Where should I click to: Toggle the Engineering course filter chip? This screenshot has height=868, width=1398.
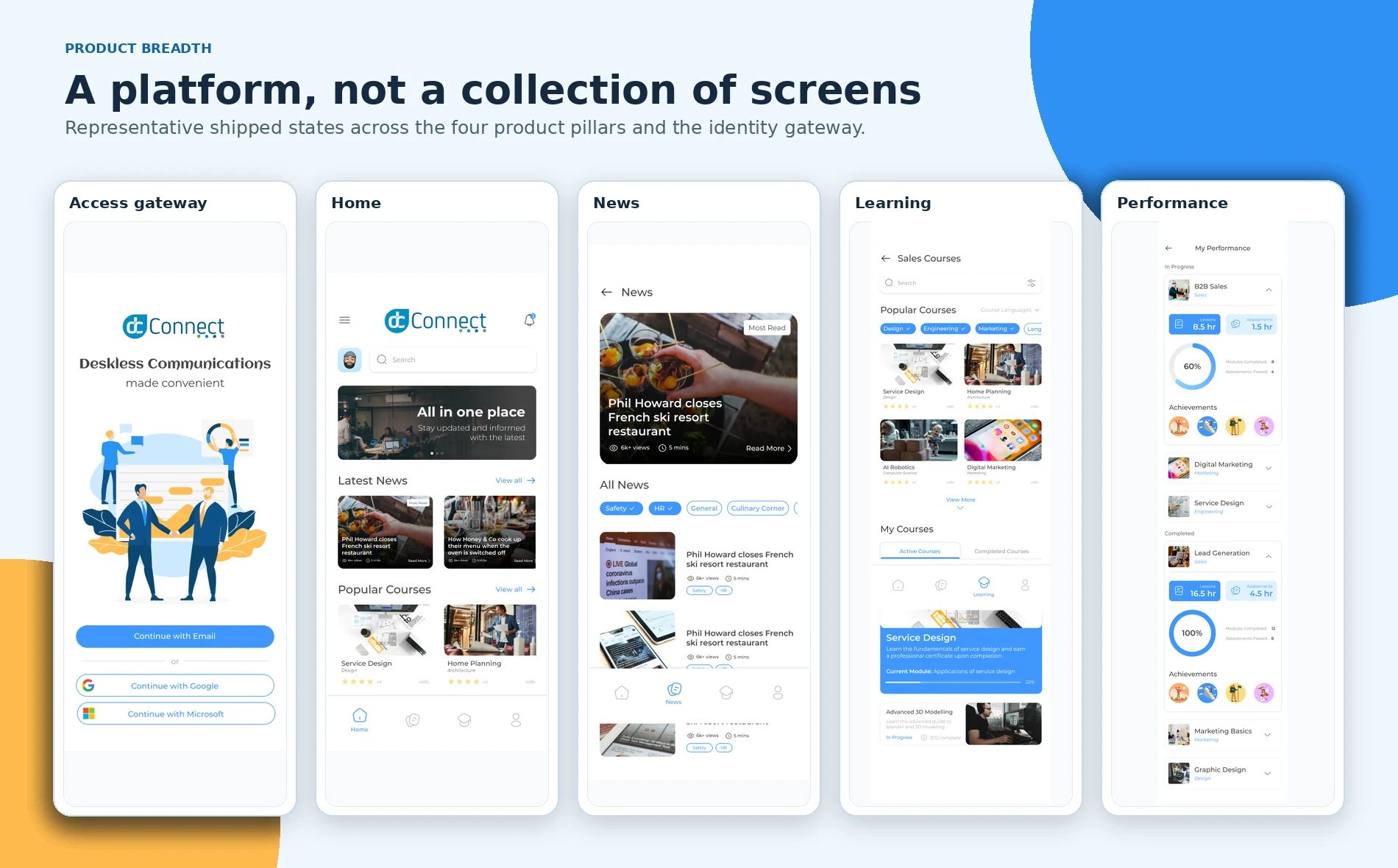coord(945,329)
